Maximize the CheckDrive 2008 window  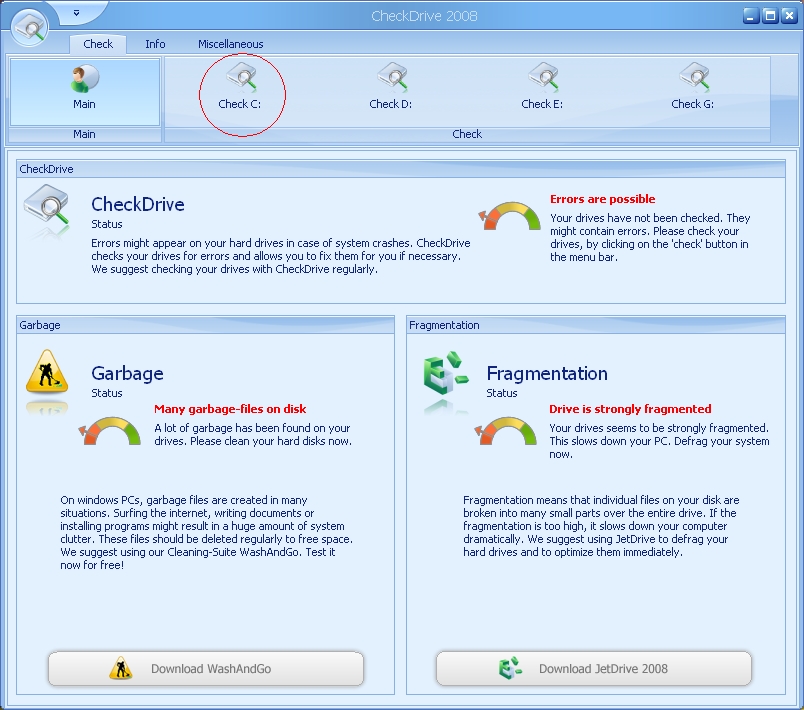[x=770, y=15]
